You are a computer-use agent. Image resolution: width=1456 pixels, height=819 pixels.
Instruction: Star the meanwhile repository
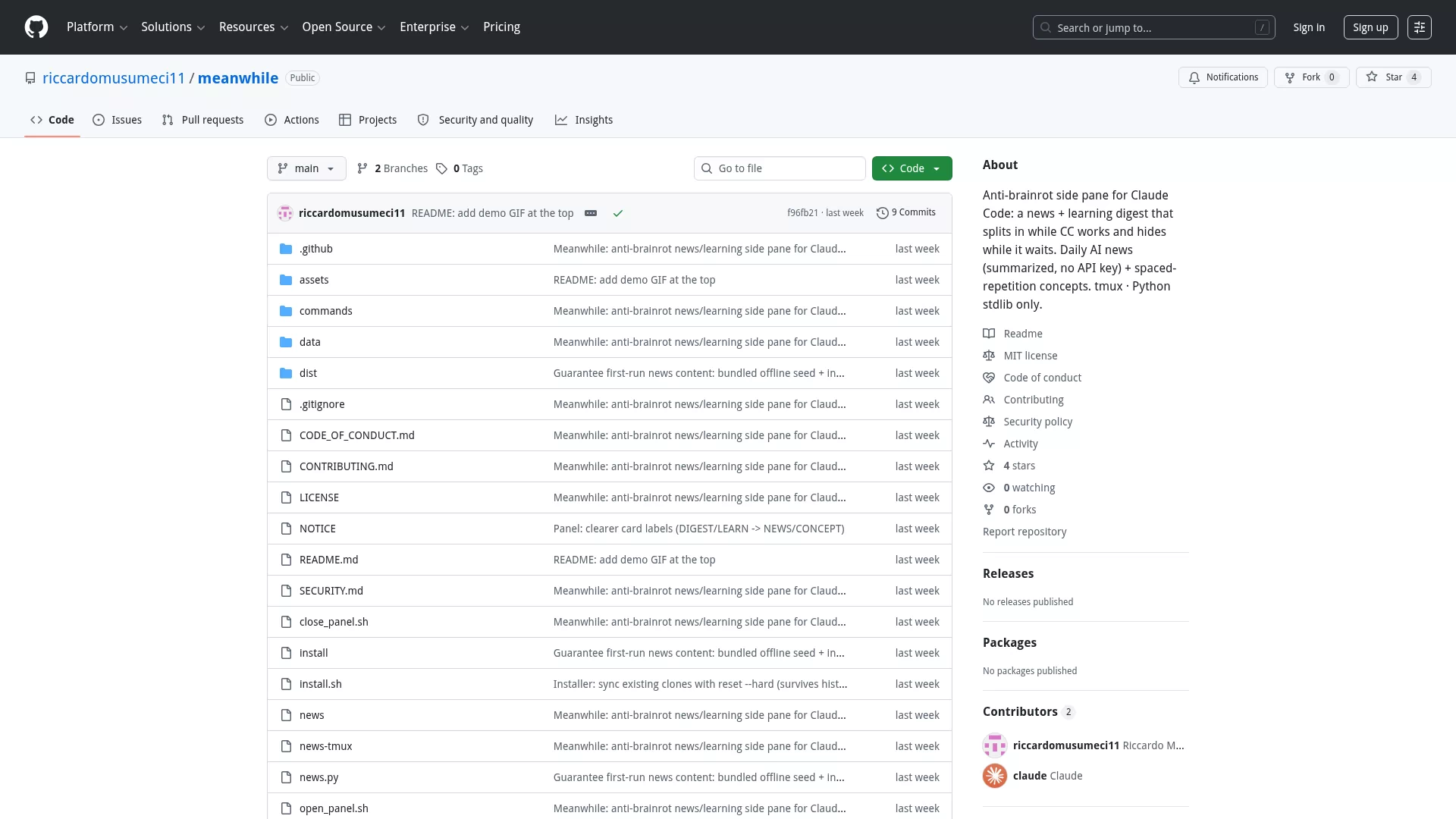tap(1393, 77)
